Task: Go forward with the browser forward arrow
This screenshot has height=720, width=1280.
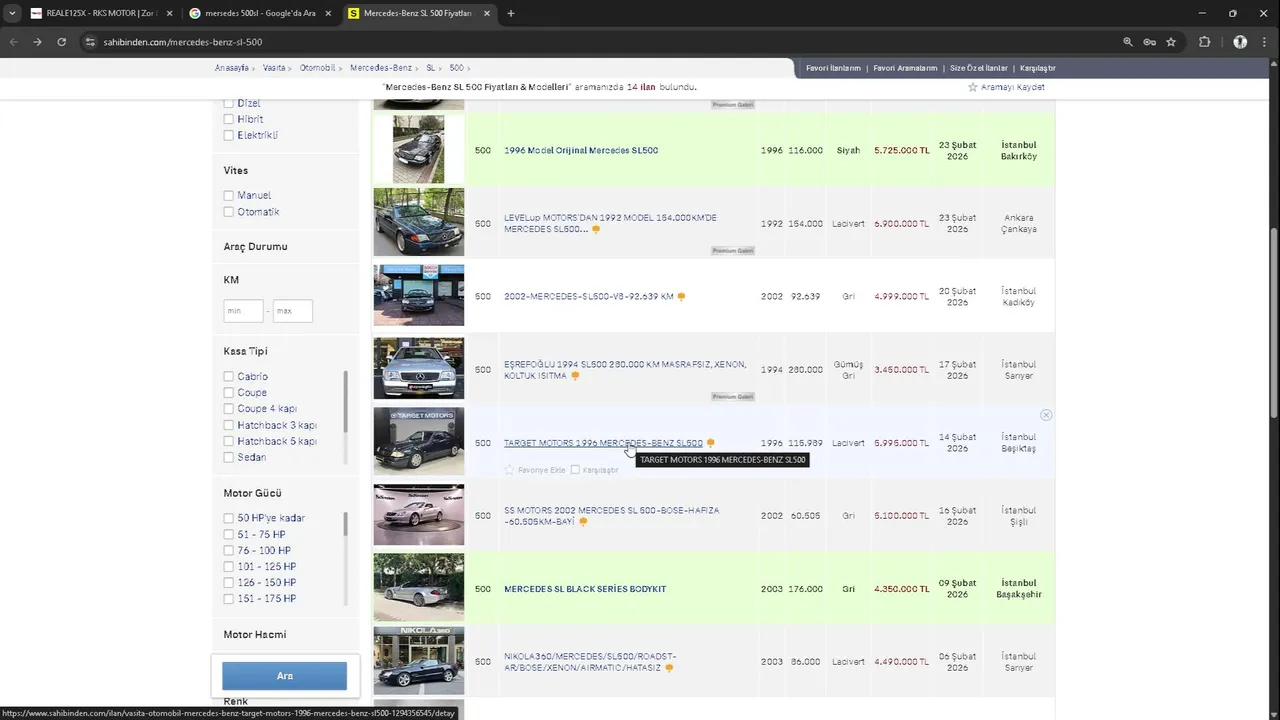Action: (x=37, y=42)
